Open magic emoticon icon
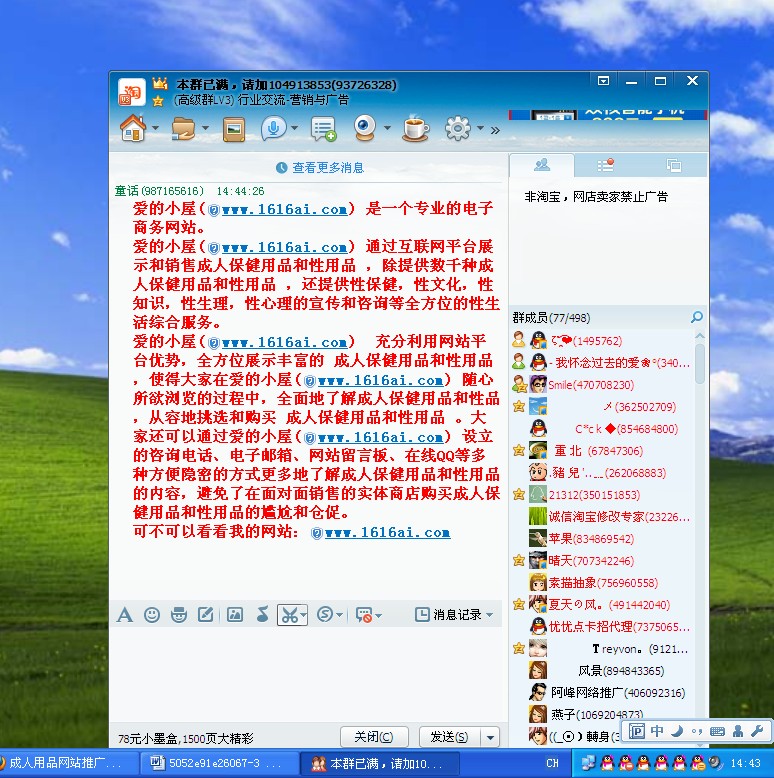The height and width of the screenshot is (778, 774). 179,615
